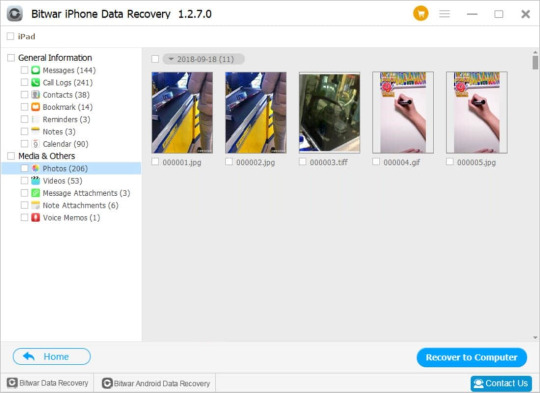540x393 pixels.
Task: Tick the Photos (206) checkbox
Action: pyautogui.click(x=24, y=168)
